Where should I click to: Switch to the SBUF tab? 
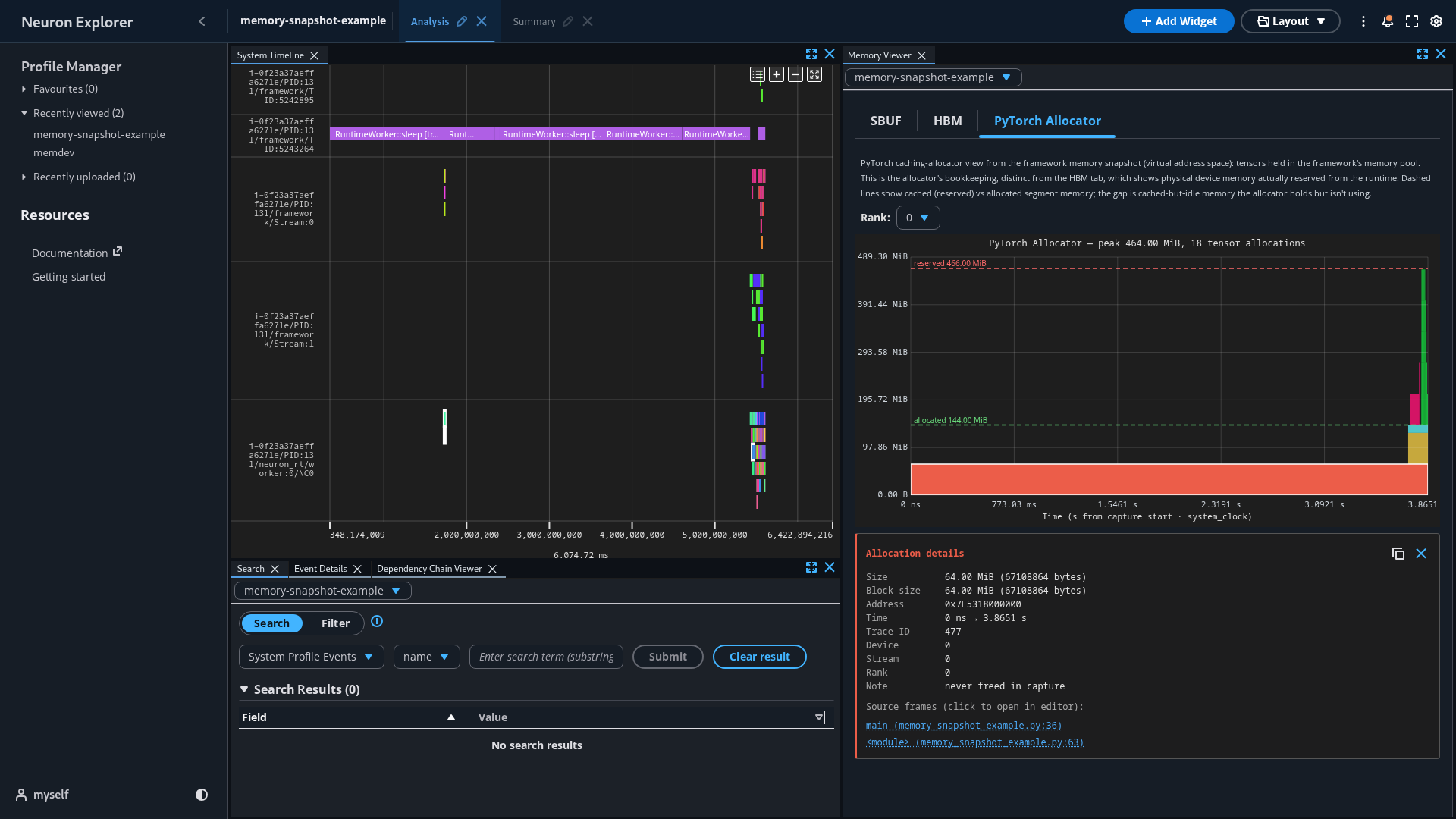[x=886, y=121]
